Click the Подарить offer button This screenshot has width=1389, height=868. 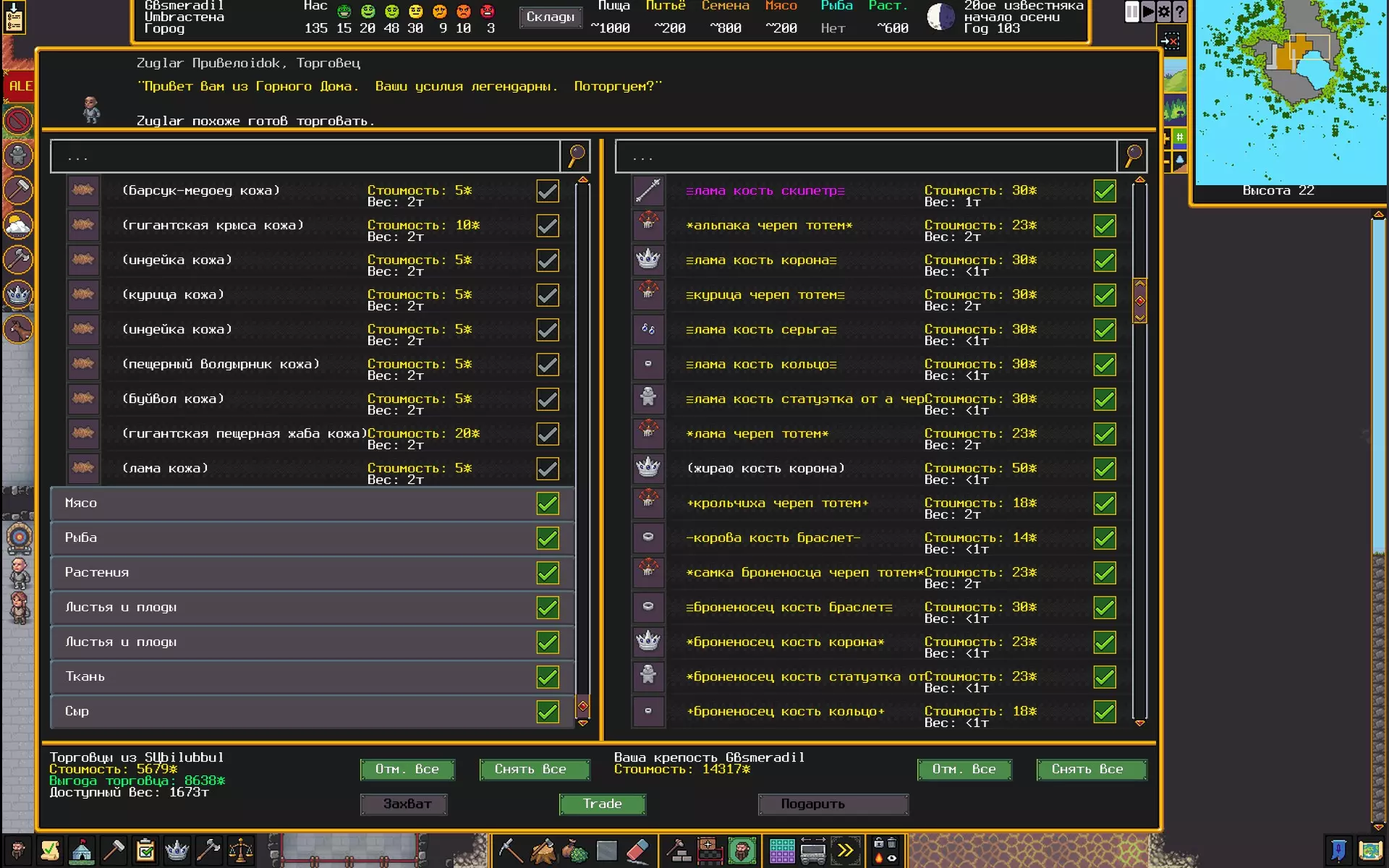click(x=833, y=804)
